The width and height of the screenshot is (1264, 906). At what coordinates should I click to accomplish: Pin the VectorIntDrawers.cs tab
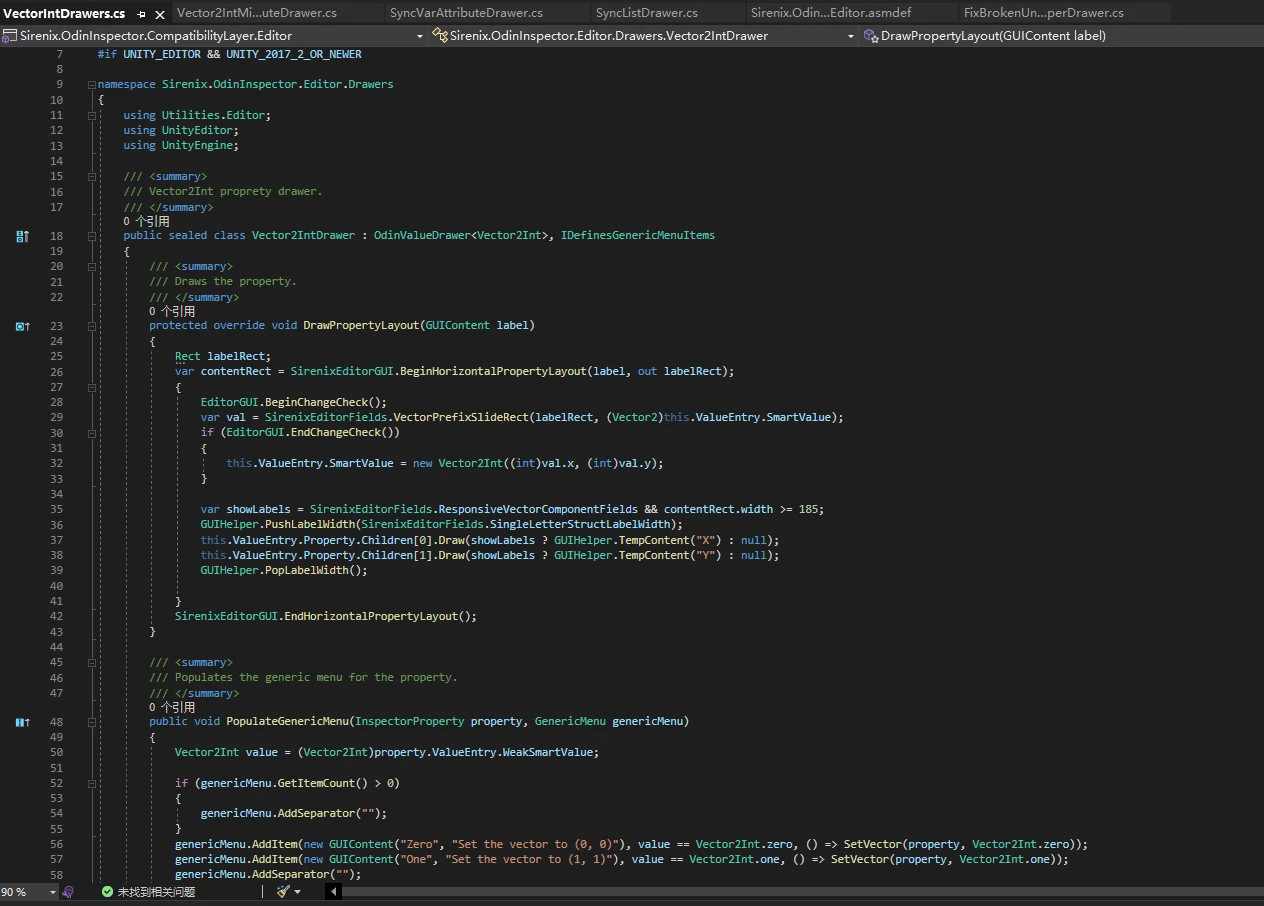(x=141, y=14)
